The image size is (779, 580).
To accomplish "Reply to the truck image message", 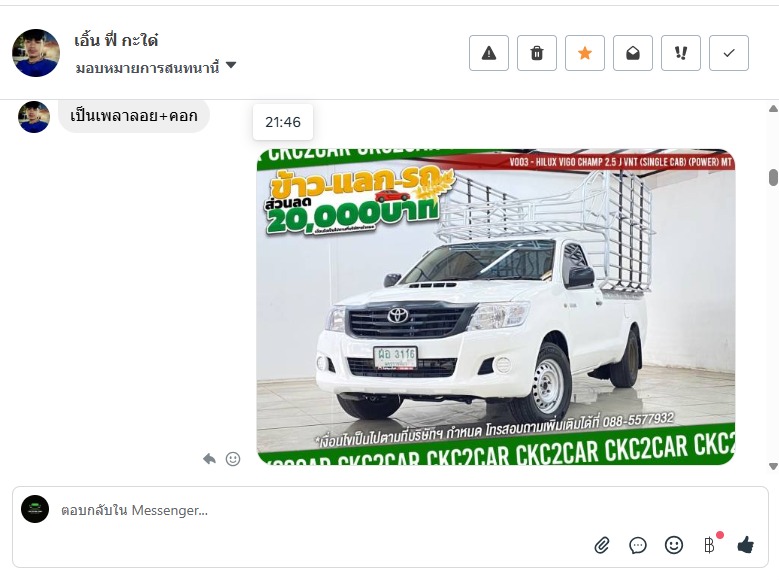I will click(x=209, y=459).
